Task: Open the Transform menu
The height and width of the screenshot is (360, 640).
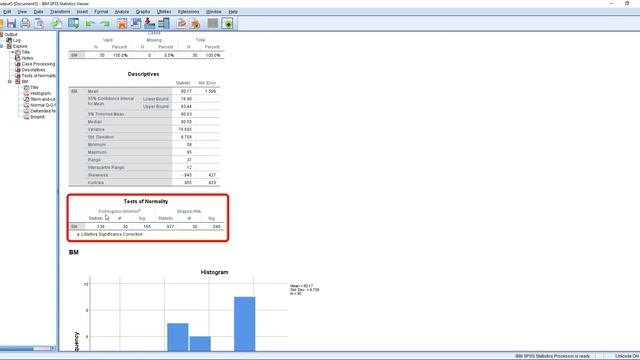Action: click(x=60, y=12)
